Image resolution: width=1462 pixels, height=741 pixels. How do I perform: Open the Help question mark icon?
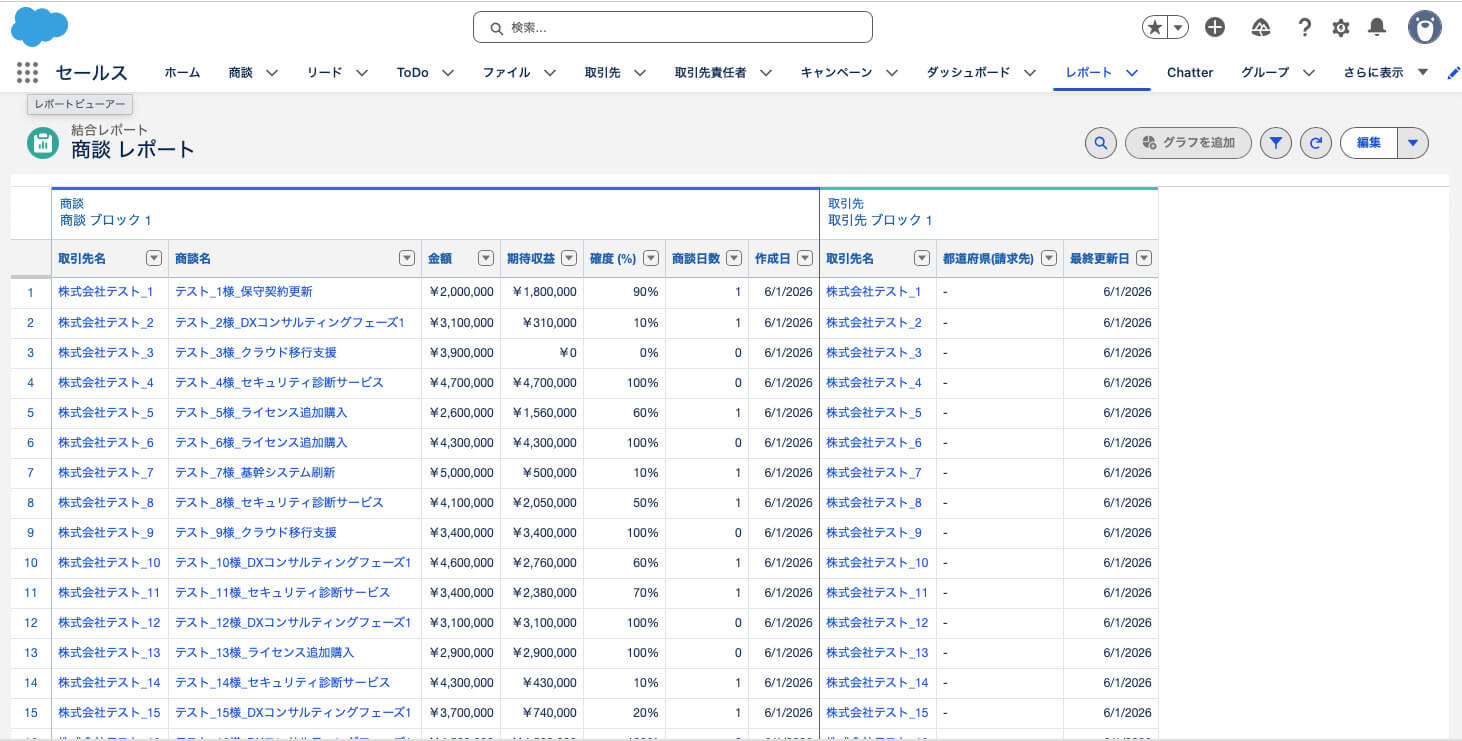pos(1304,28)
